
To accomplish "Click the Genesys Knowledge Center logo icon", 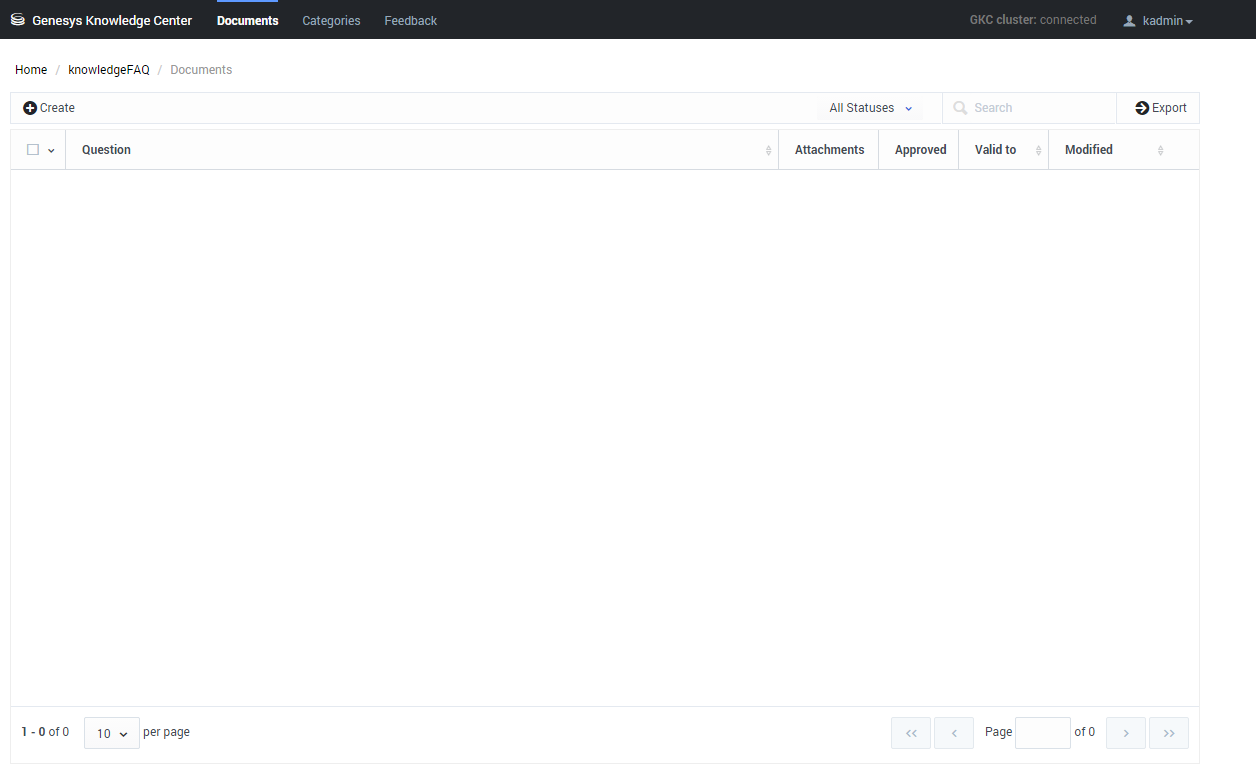I will tap(18, 20).
